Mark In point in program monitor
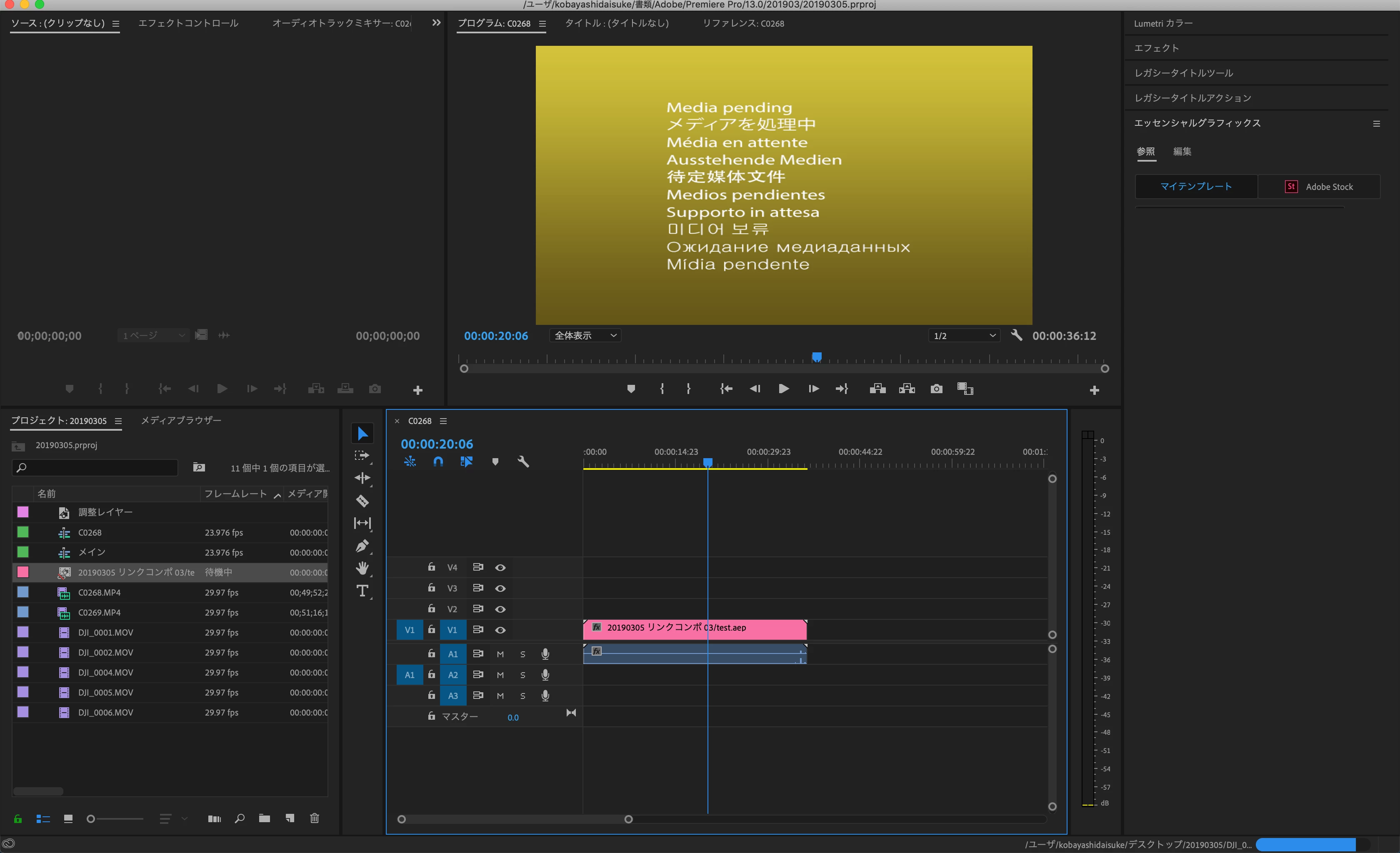This screenshot has height=853, width=1400. coord(662,389)
